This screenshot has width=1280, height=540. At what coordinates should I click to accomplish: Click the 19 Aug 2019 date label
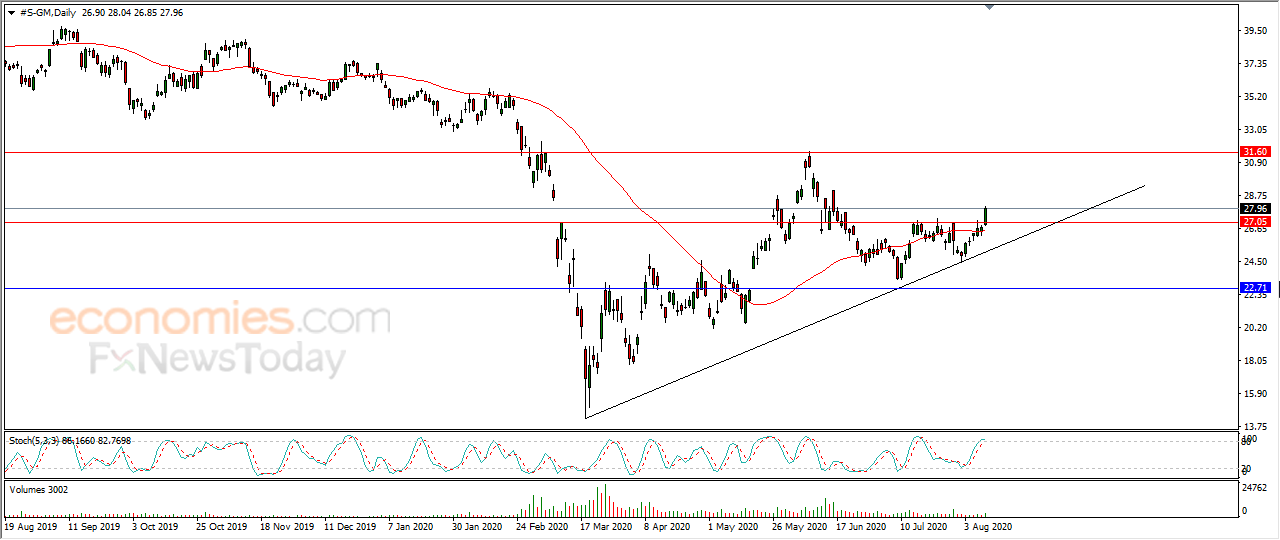pos(32,524)
